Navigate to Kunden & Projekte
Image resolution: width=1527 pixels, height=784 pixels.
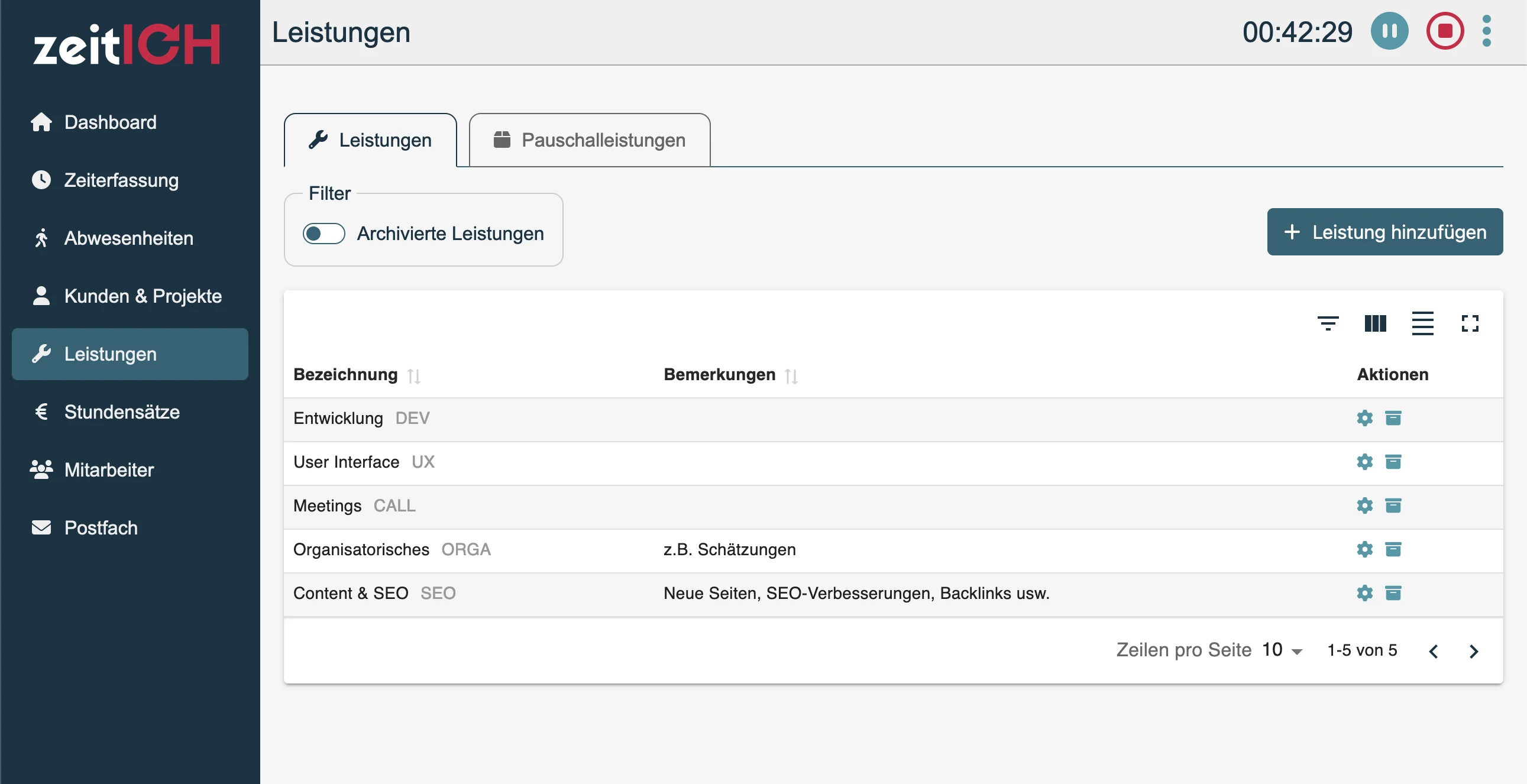tap(130, 296)
